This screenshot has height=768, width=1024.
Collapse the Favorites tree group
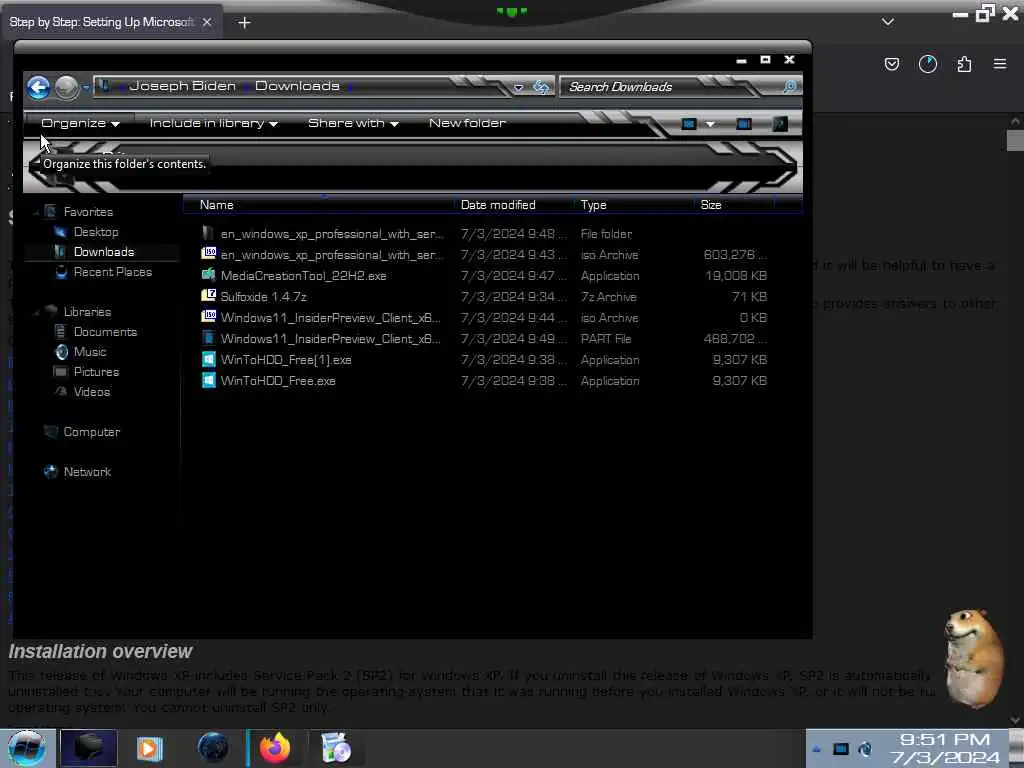point(35,212)
